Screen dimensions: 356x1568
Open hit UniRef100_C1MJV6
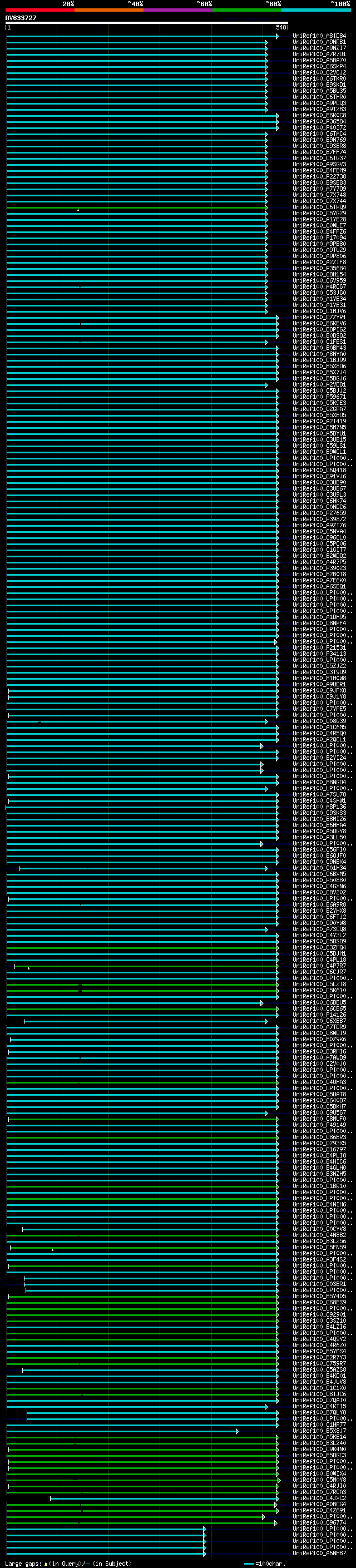point(319,311)
